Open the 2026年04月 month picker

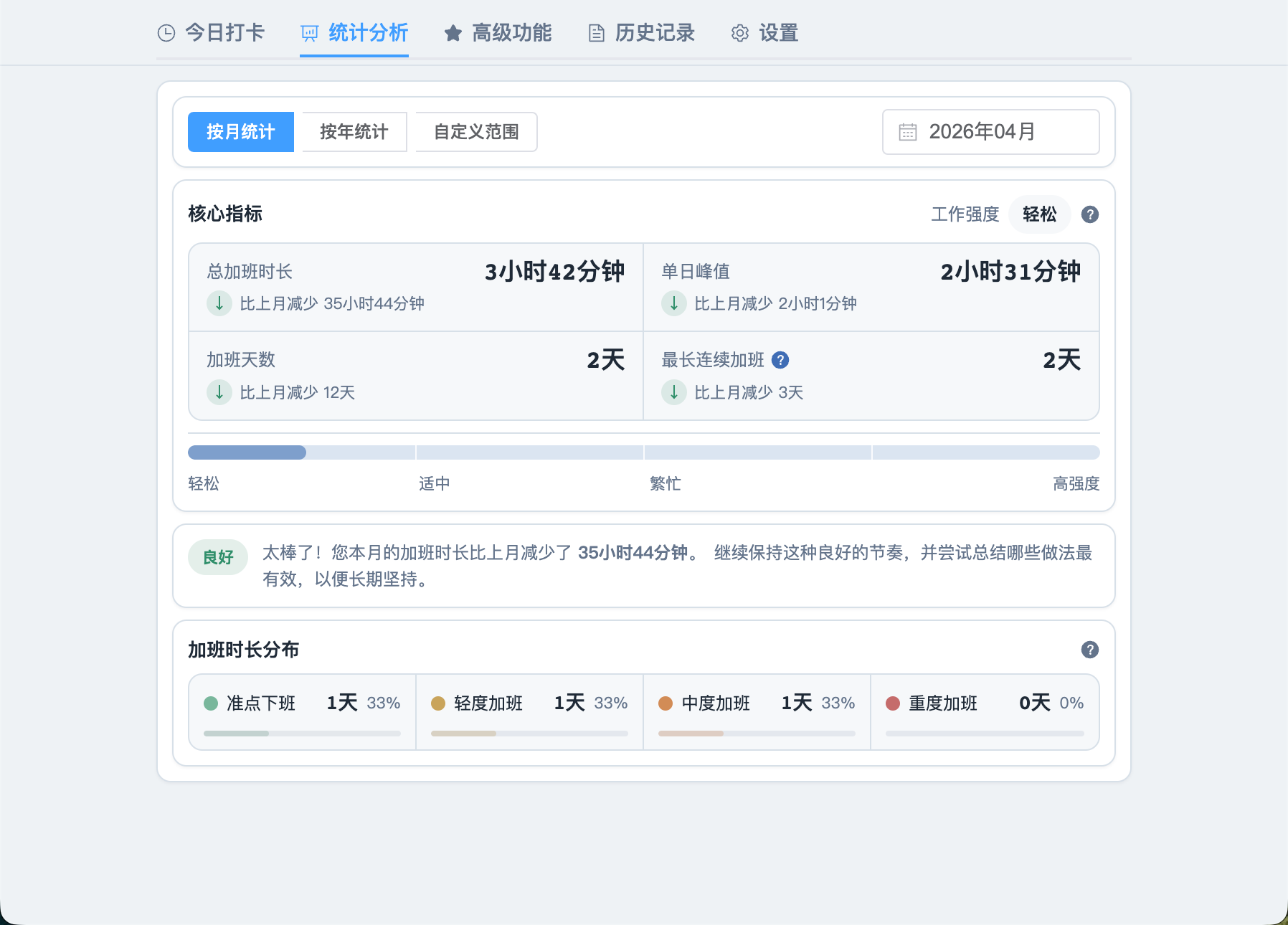pos(990,132)
